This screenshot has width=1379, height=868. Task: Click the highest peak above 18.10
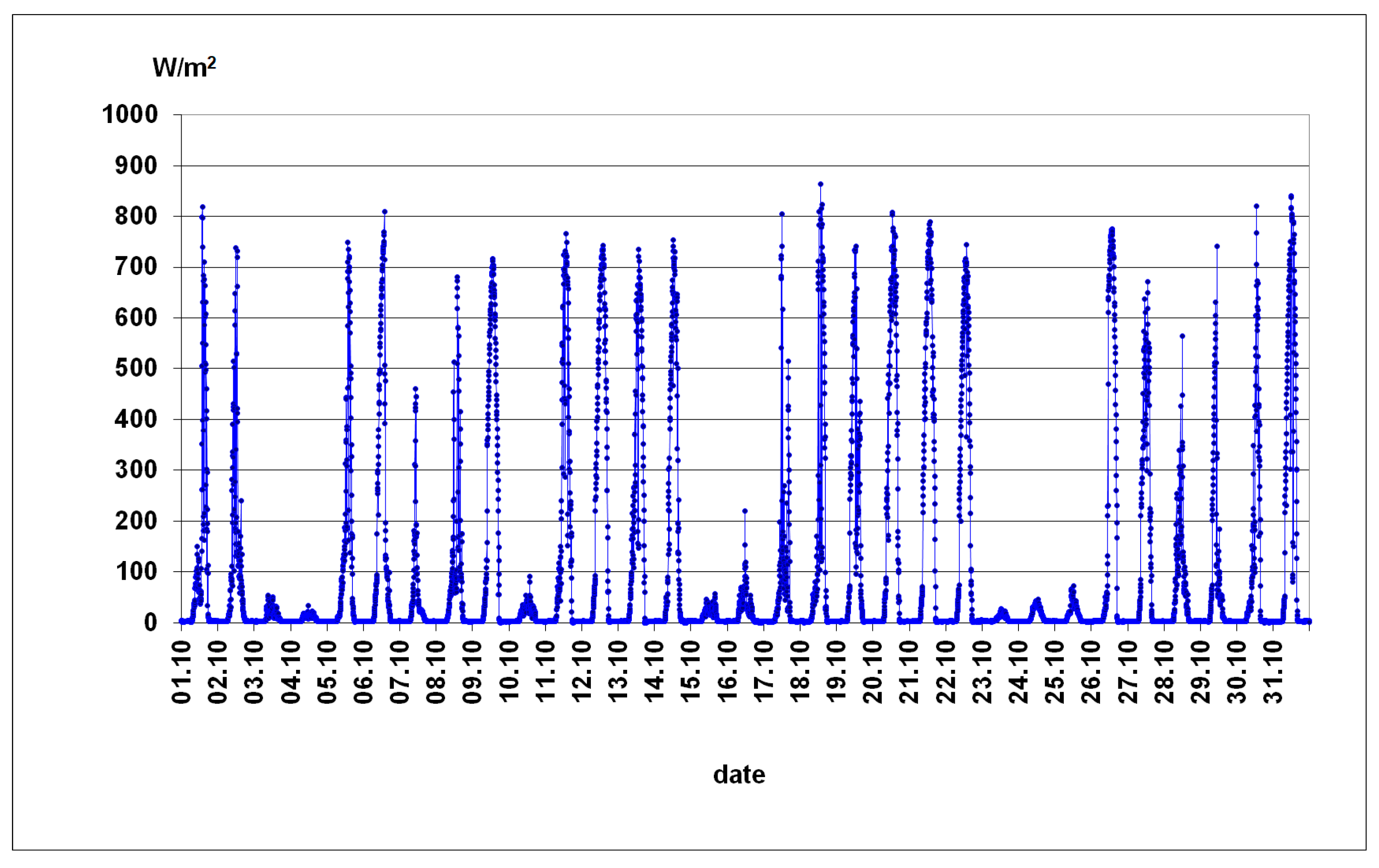pyautogui.click(x=821, y=184)
